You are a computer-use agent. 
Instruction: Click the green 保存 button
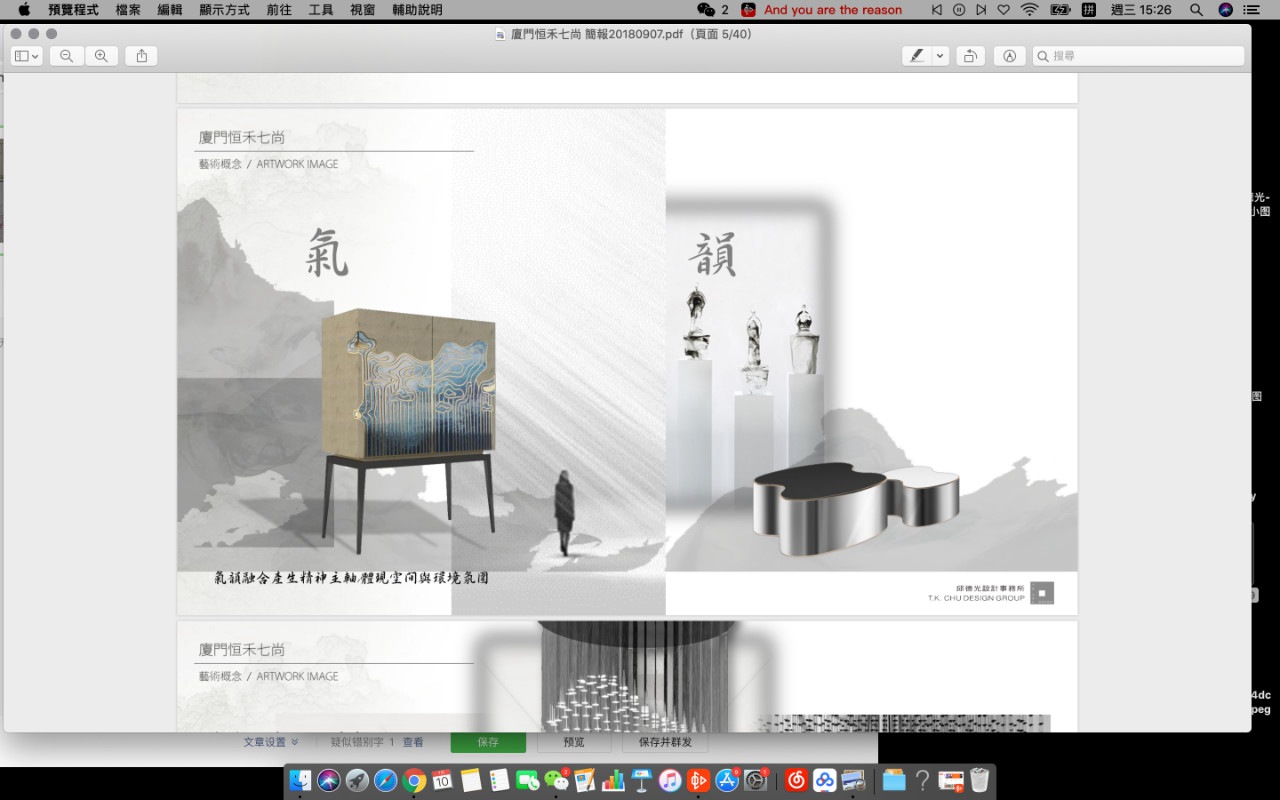point(488,742)
